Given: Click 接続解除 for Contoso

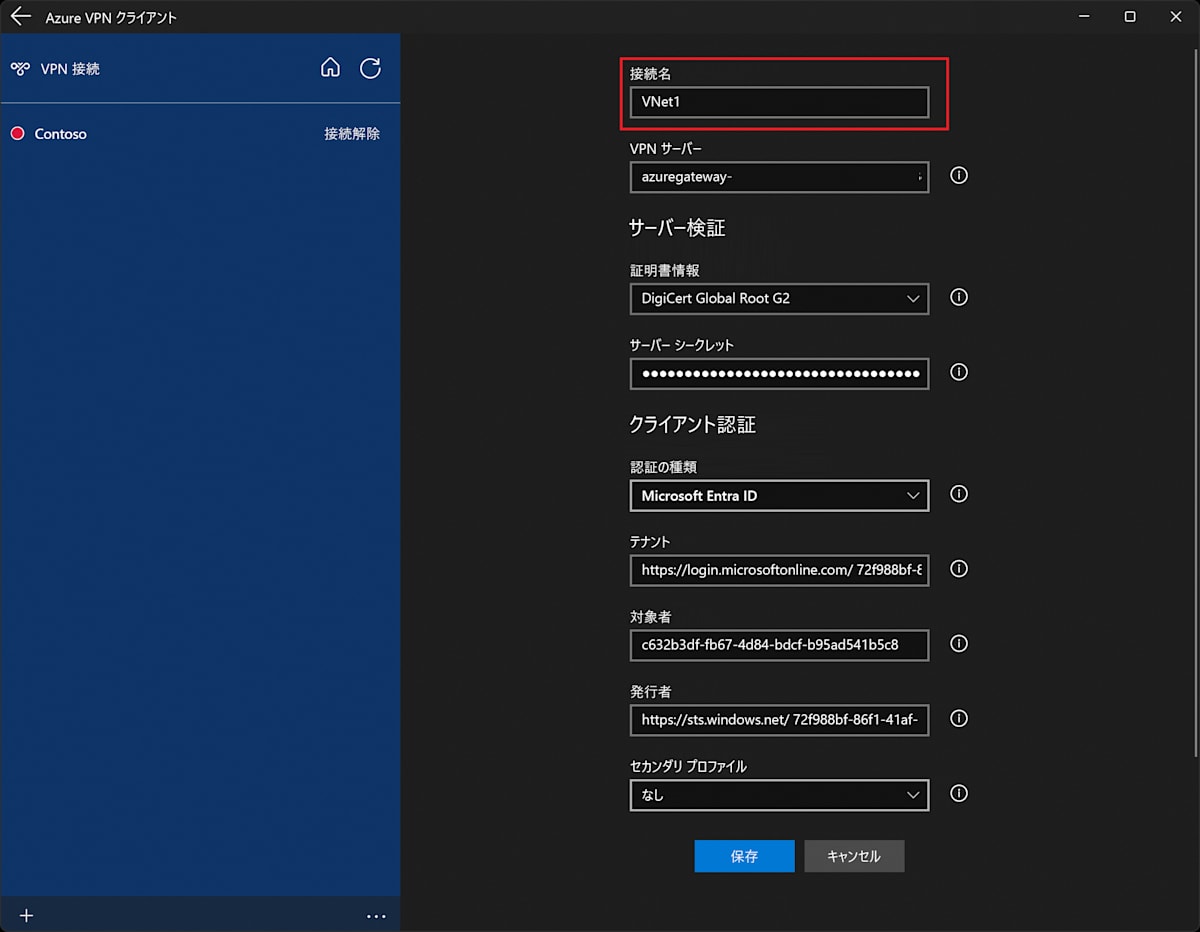Looking at the screenshot, I should click(352, 134).
